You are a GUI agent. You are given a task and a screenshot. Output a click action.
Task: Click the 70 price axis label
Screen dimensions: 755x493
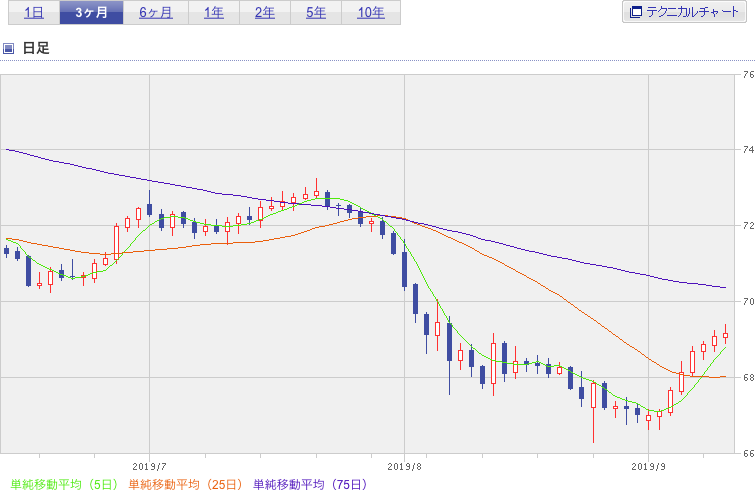tap(748, 301)
